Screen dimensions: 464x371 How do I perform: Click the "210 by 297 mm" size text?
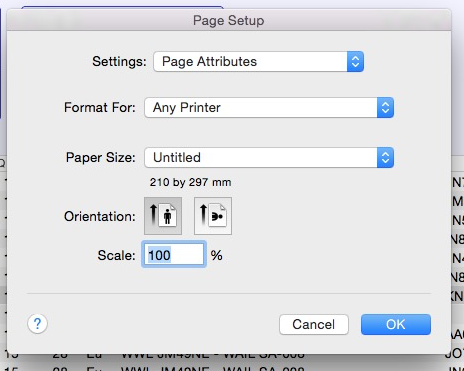point(190,182)
